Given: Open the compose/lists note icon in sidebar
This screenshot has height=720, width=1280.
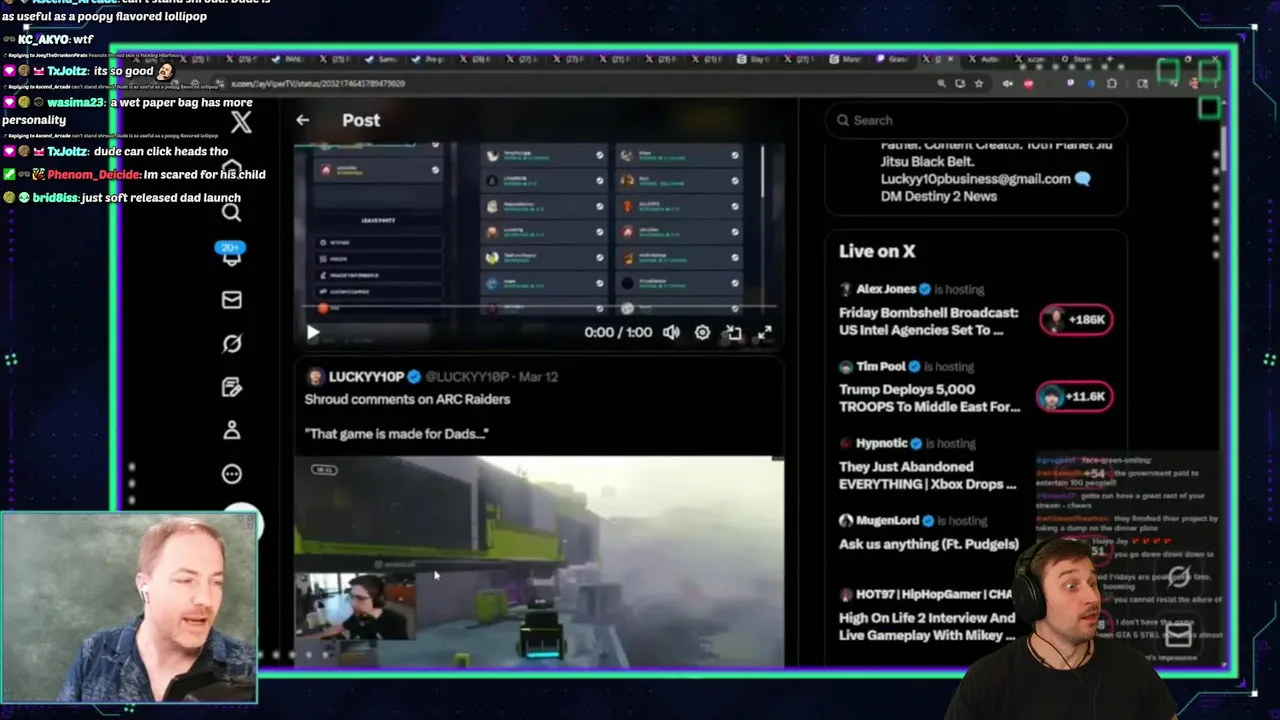Looking at the screenshot, I should click(231, 387).
